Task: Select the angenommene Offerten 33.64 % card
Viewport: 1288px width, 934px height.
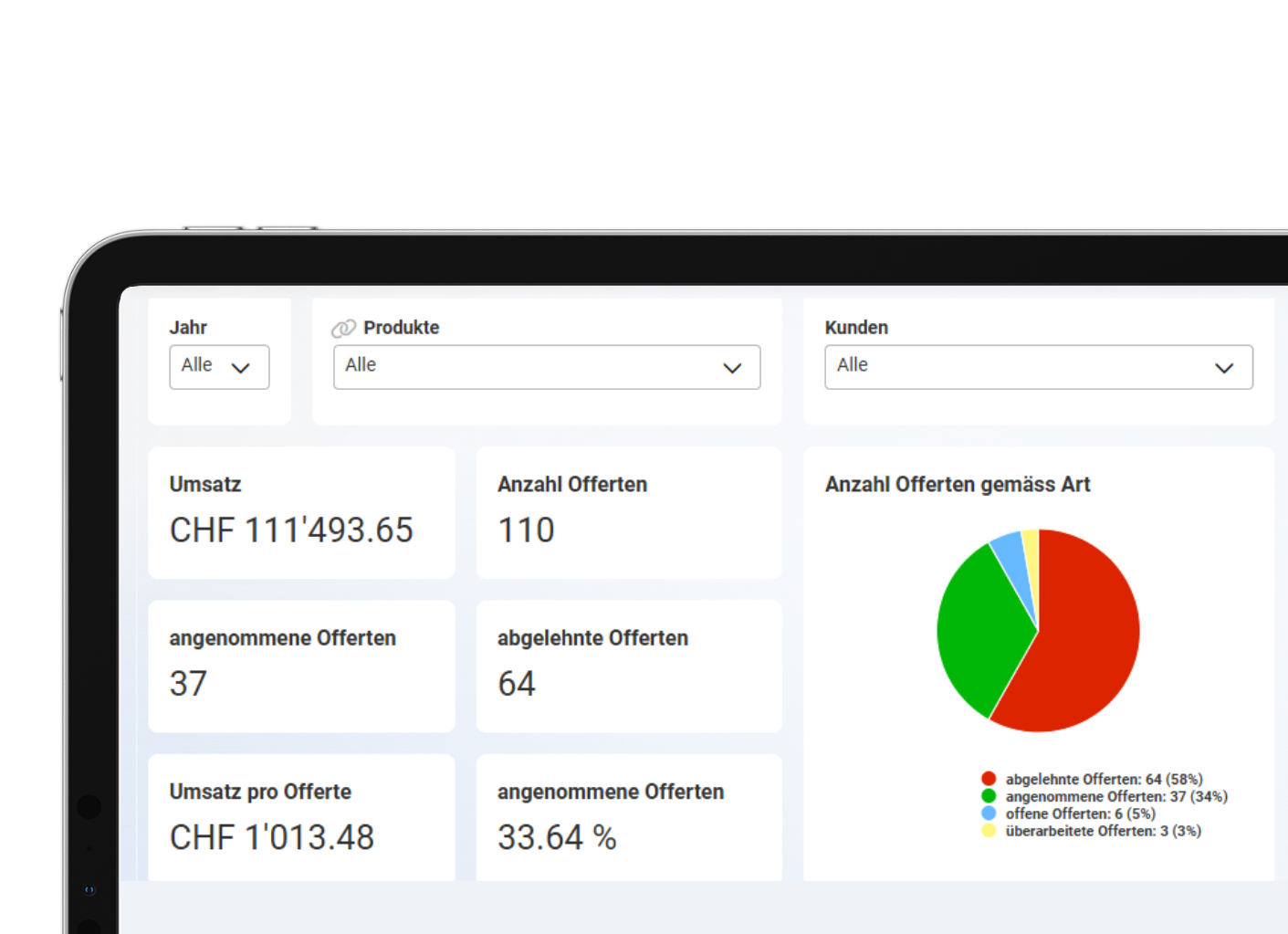Action: (x=628, y=817)
